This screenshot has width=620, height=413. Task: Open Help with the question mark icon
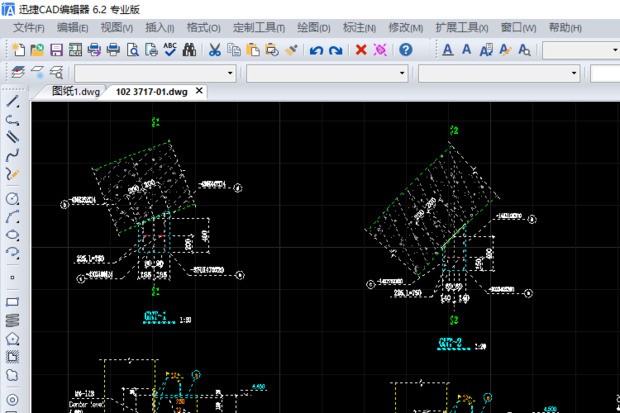tap(405, 49)
